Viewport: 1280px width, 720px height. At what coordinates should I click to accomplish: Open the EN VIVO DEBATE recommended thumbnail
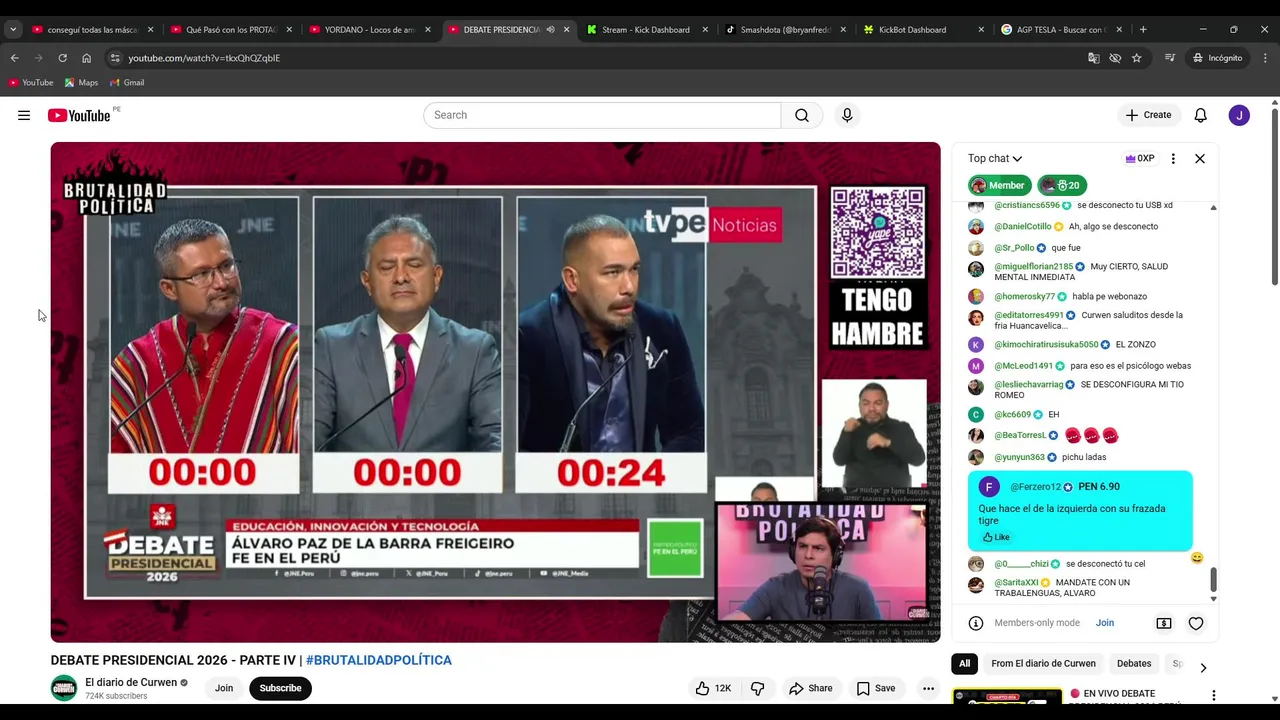tap(1007, 696)
